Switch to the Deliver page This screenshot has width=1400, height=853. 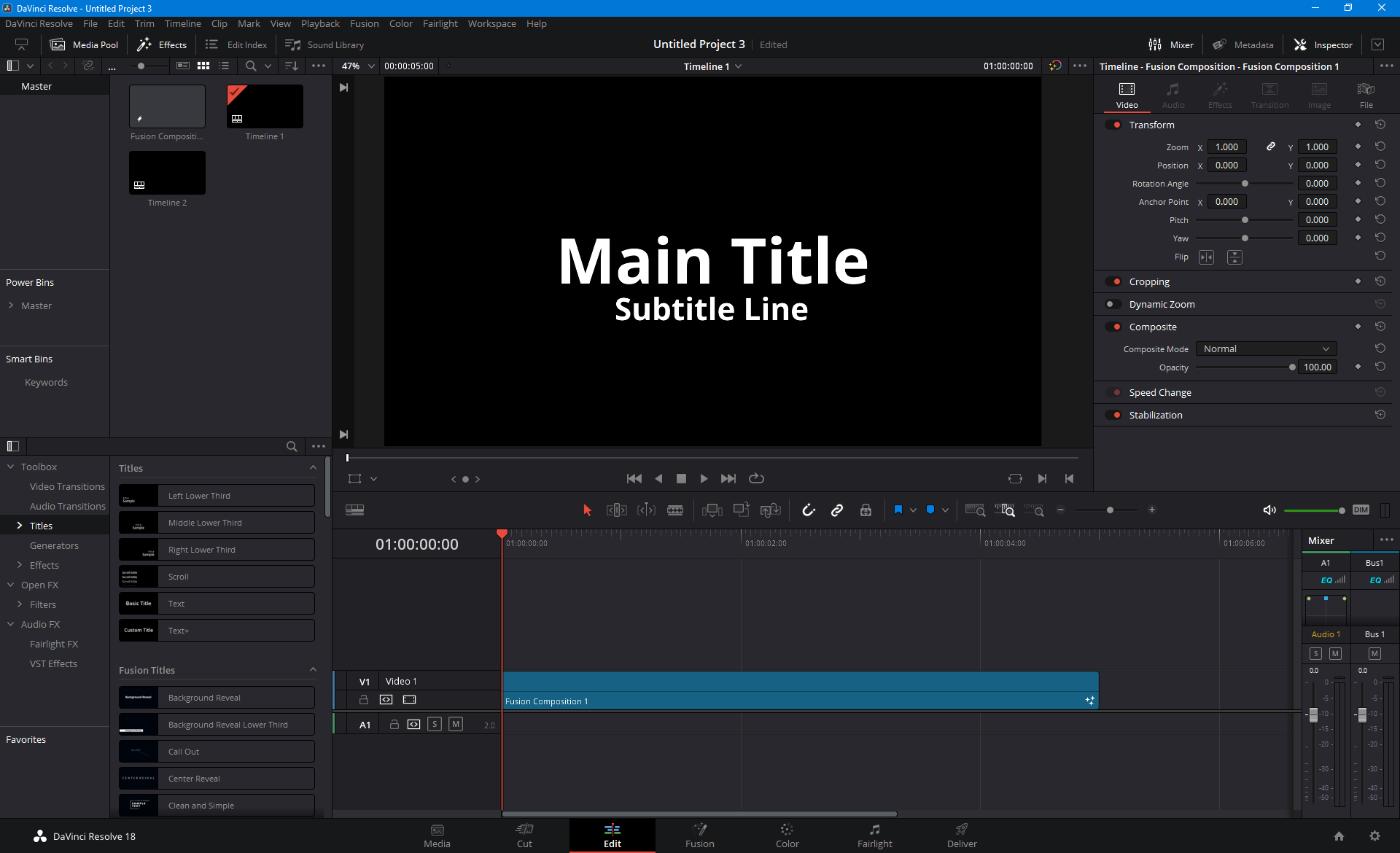tap(962, 836)
